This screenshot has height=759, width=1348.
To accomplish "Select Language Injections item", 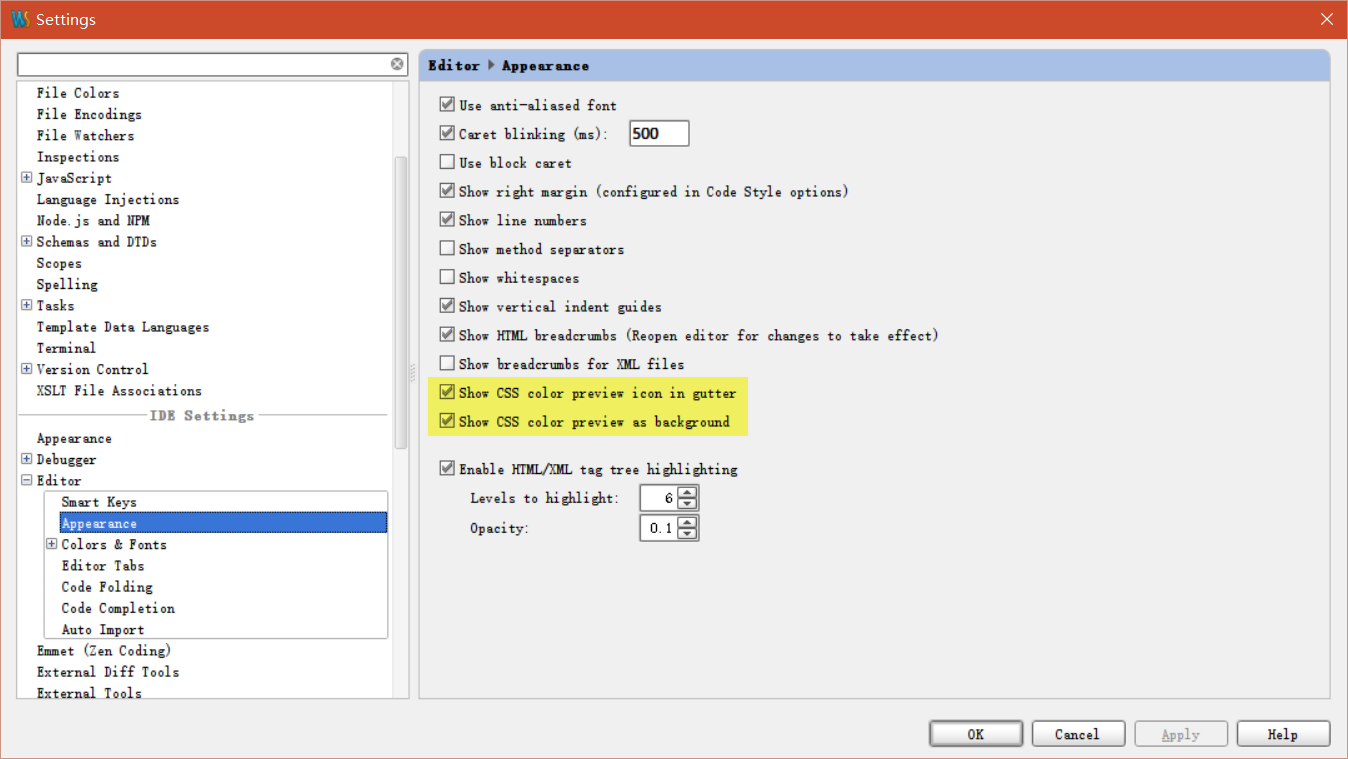I will coord(108,199).
